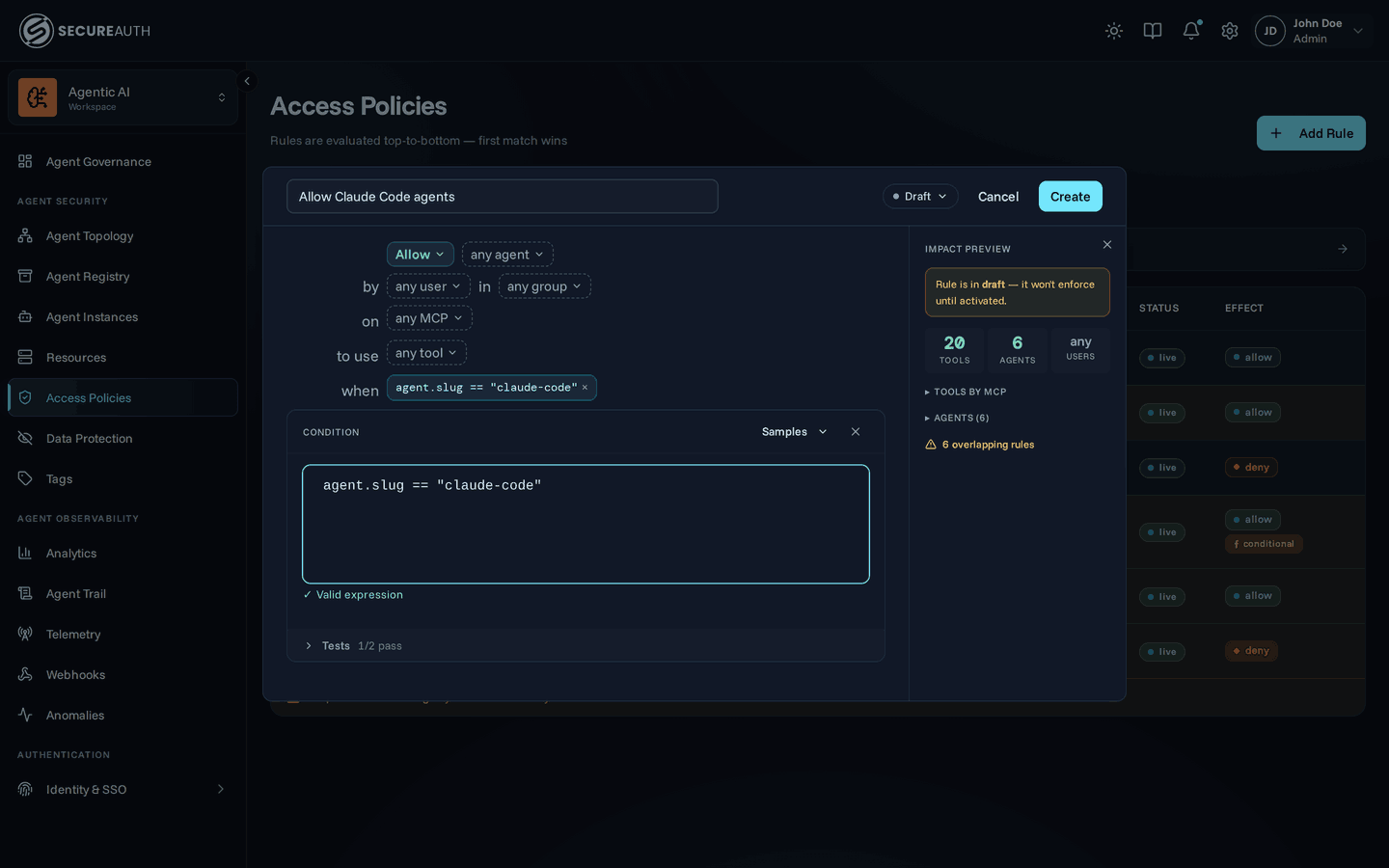Click the Resources sidebar icon

point(25,357)
